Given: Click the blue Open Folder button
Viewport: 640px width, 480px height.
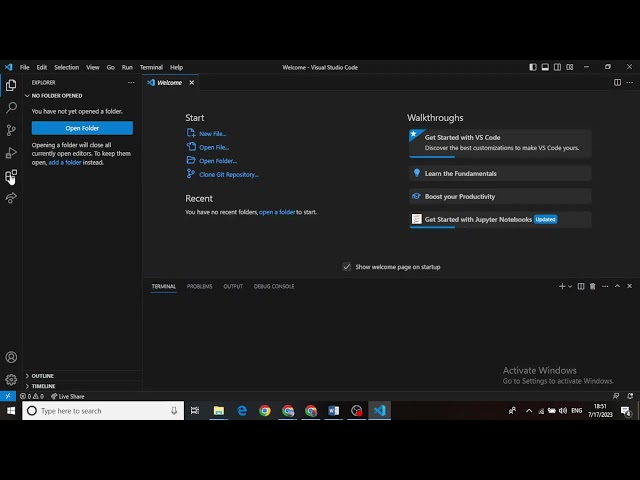Looking at the screenshot, I should tap(82, 128).
